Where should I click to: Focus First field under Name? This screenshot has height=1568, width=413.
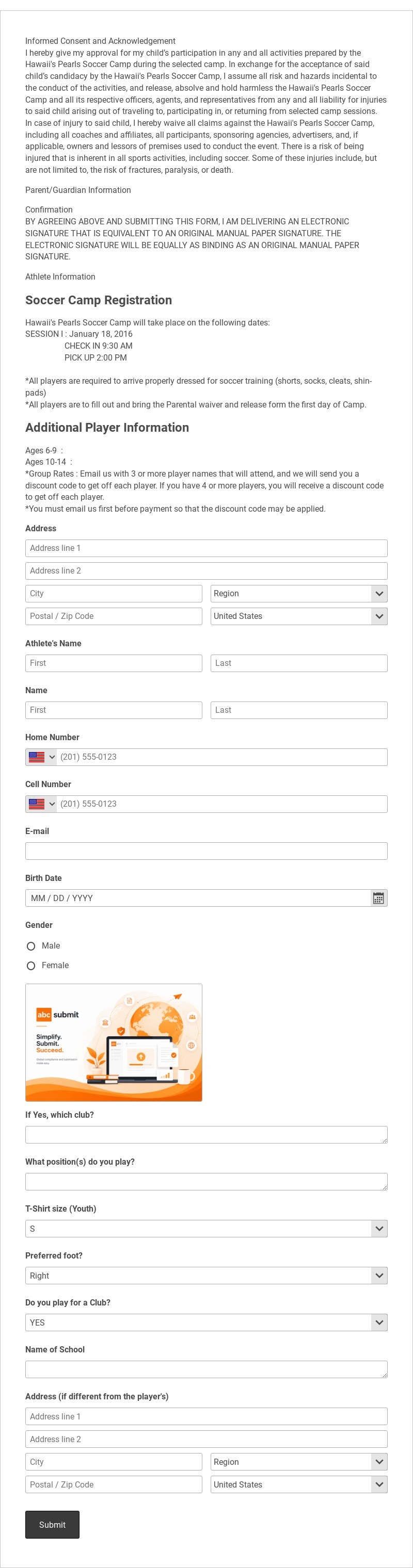[114, 710]
